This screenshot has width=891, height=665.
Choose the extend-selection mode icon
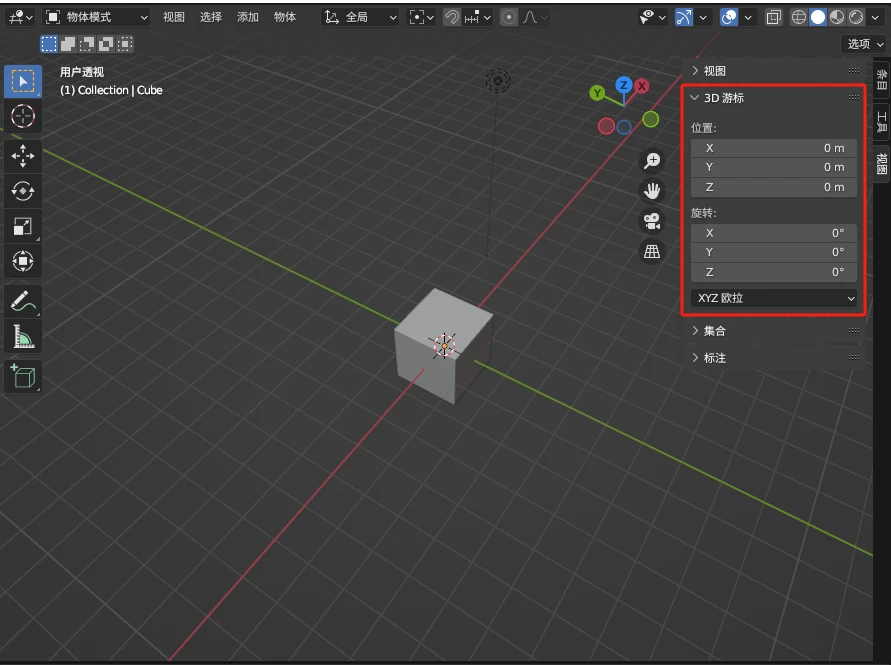(68, 44)
